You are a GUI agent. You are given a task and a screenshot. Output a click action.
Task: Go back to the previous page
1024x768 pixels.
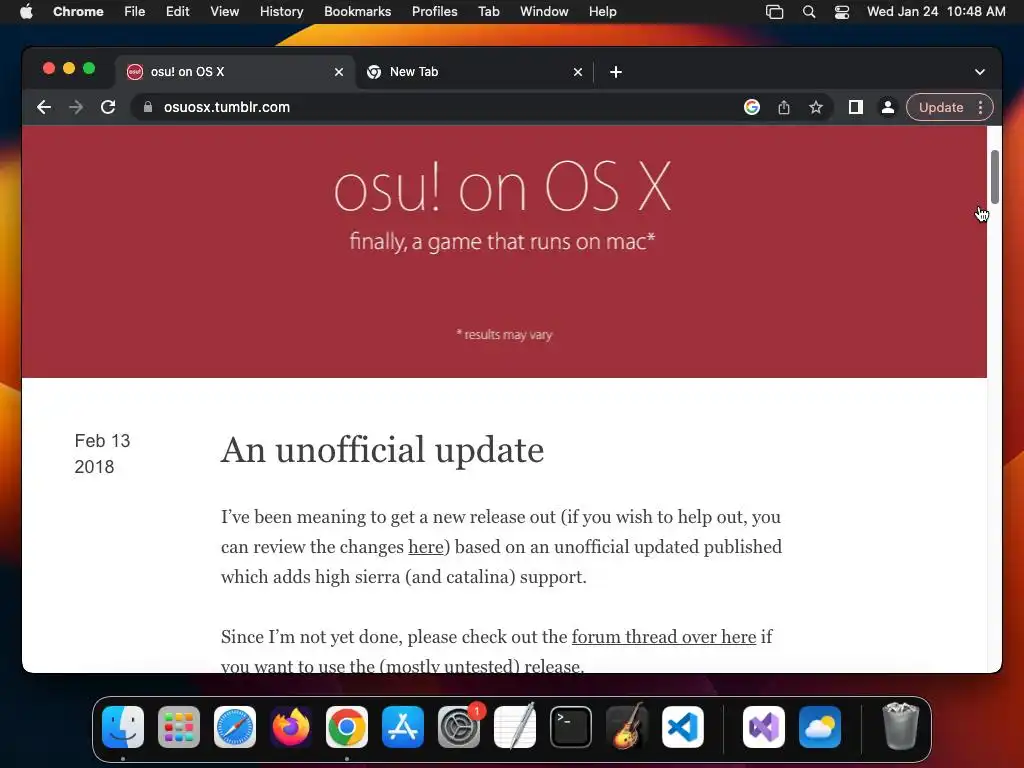[x=44, y=107]
